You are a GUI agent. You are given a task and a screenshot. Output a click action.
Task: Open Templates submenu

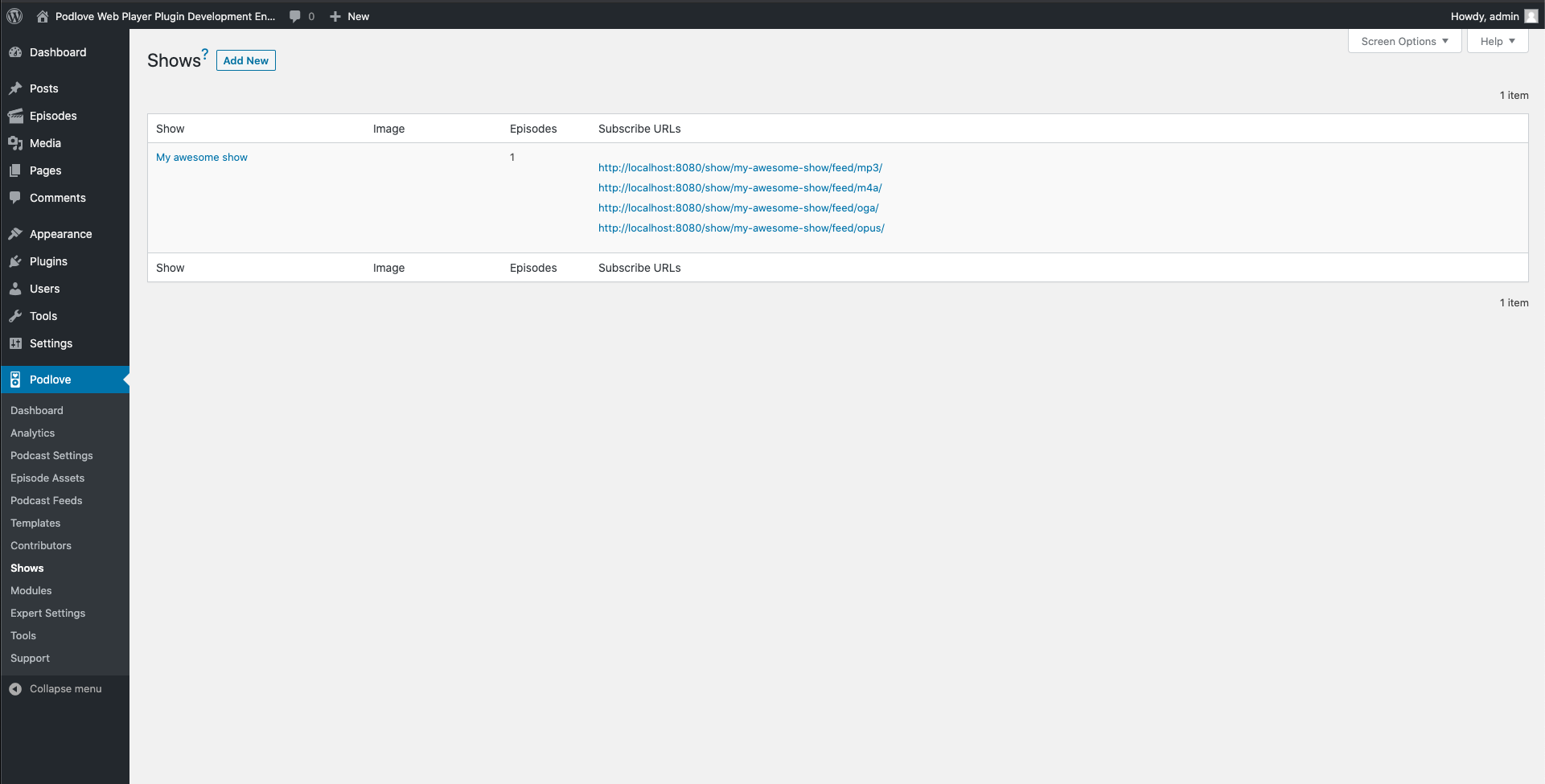pyautogui.click(x=35, y=523)
